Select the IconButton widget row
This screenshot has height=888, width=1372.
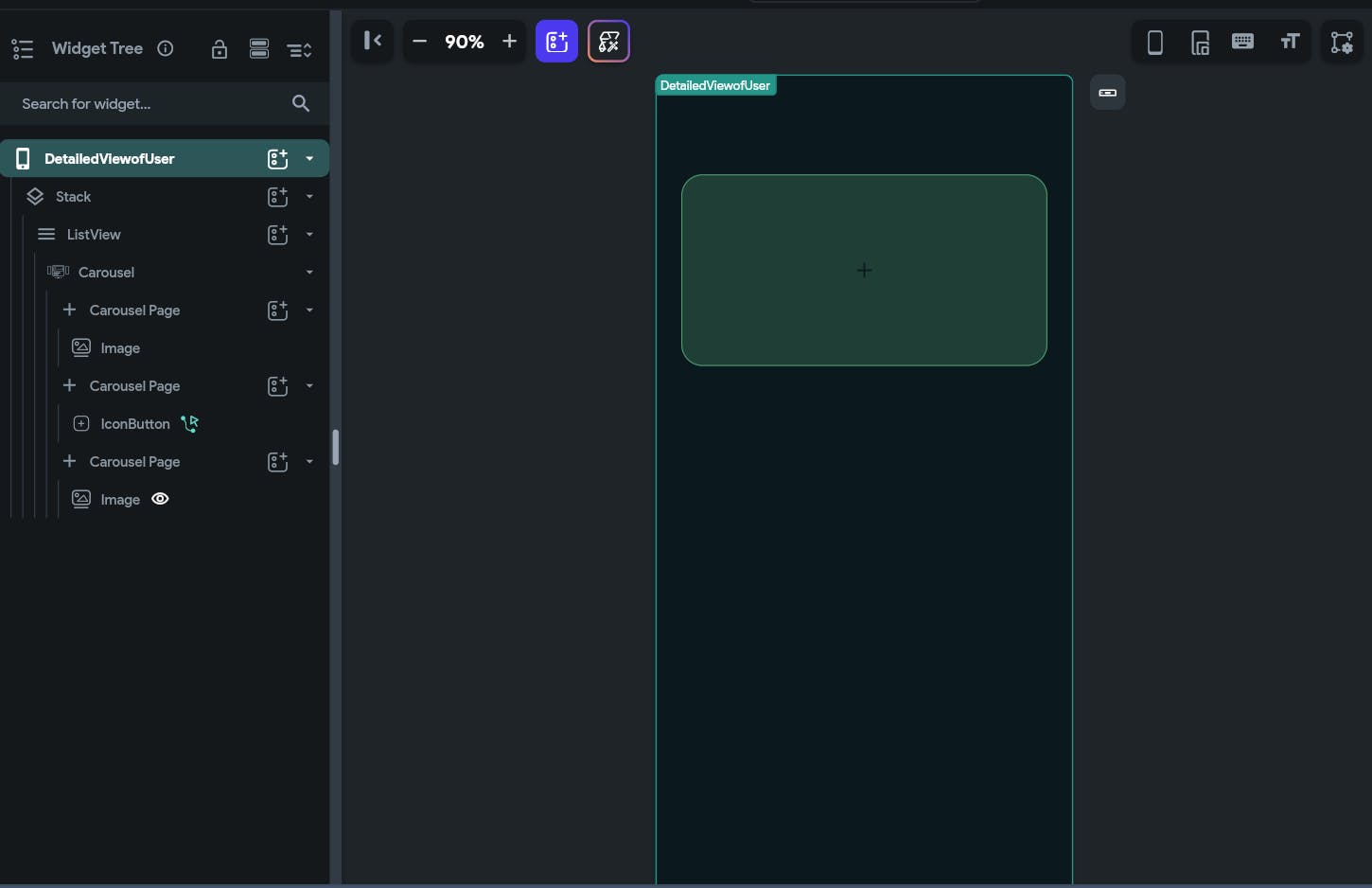click(165, 423)
